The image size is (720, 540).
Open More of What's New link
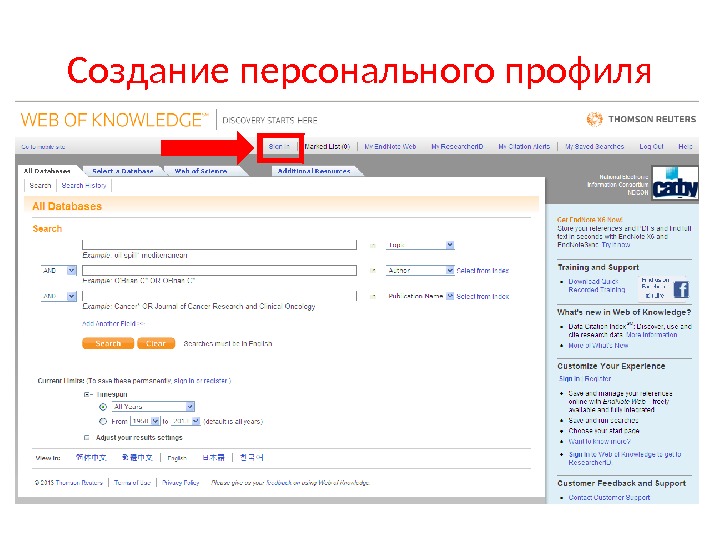coord(598,345)
